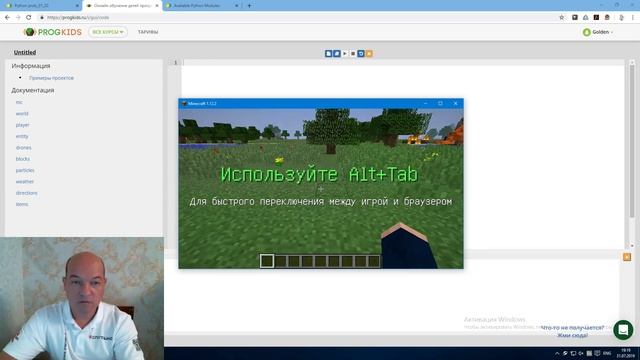Image resolution: width=640 pixels, height=360 pixels.
Task: Click the black square browser extension icon
Action: click(596, 18)
